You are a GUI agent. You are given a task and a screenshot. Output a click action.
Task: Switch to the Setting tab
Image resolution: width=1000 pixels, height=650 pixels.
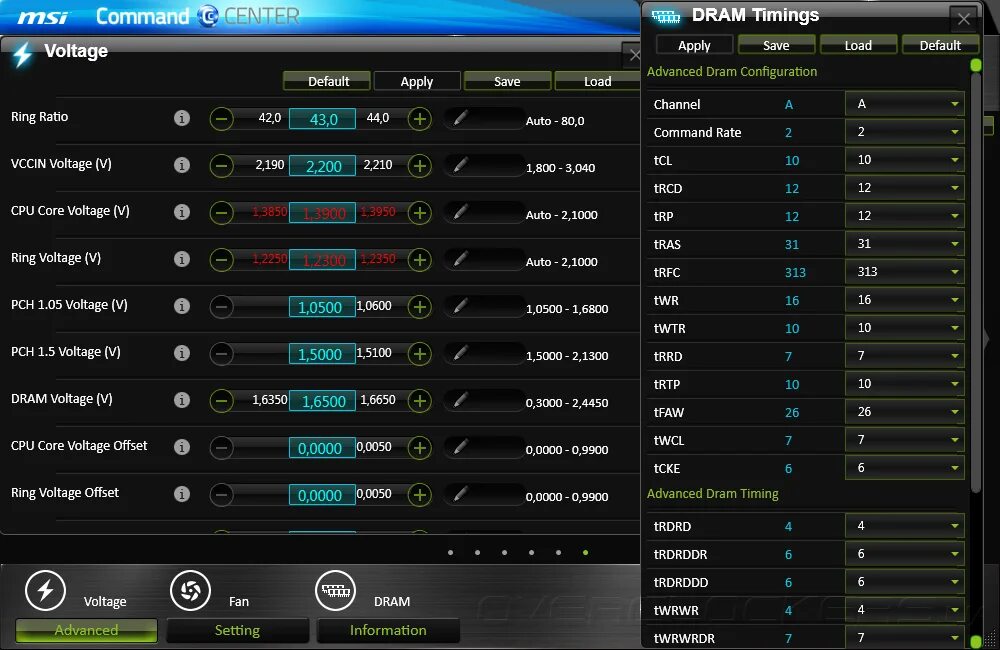[237, 630]
